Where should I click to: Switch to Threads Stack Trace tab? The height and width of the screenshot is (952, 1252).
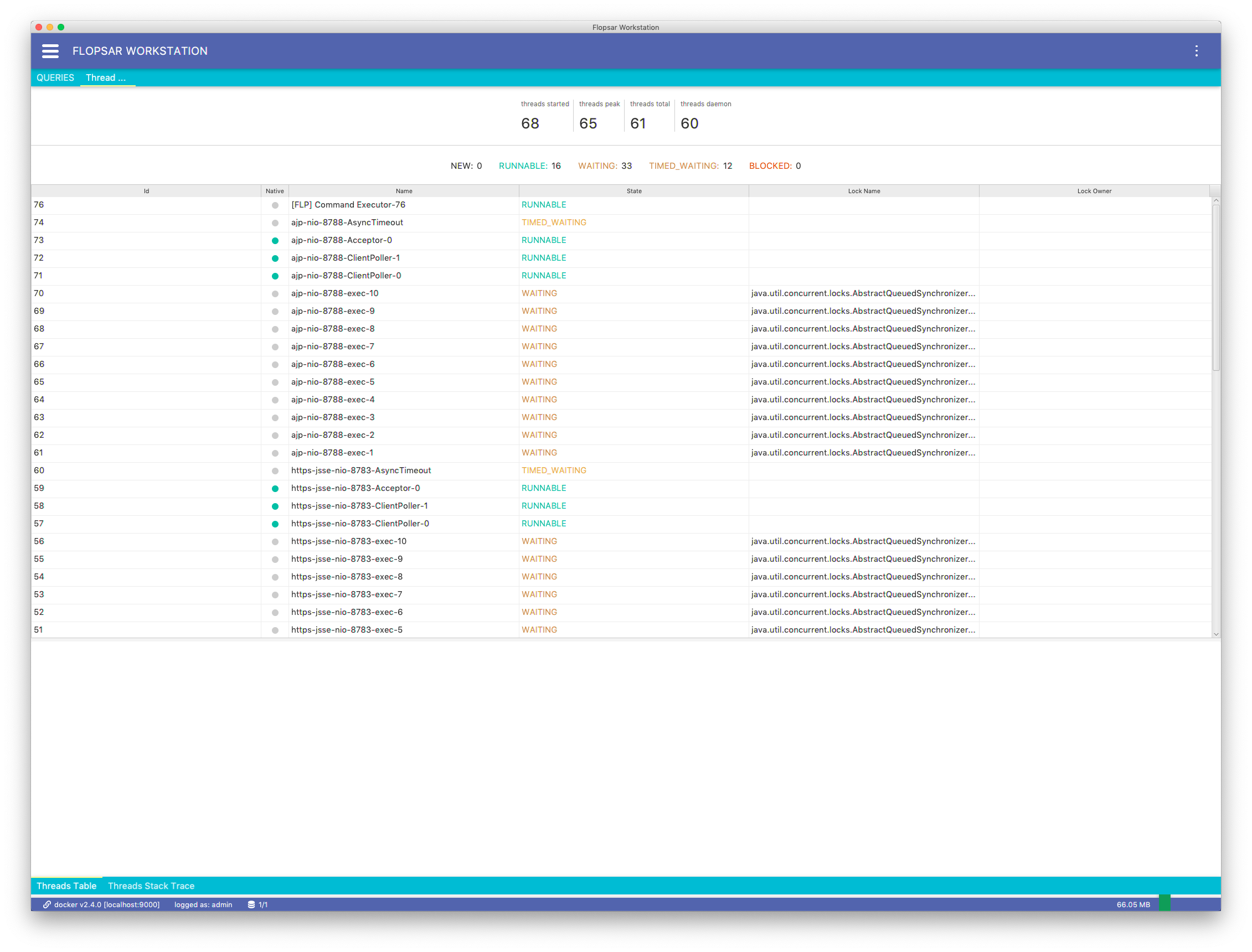[x=150, y=886]
